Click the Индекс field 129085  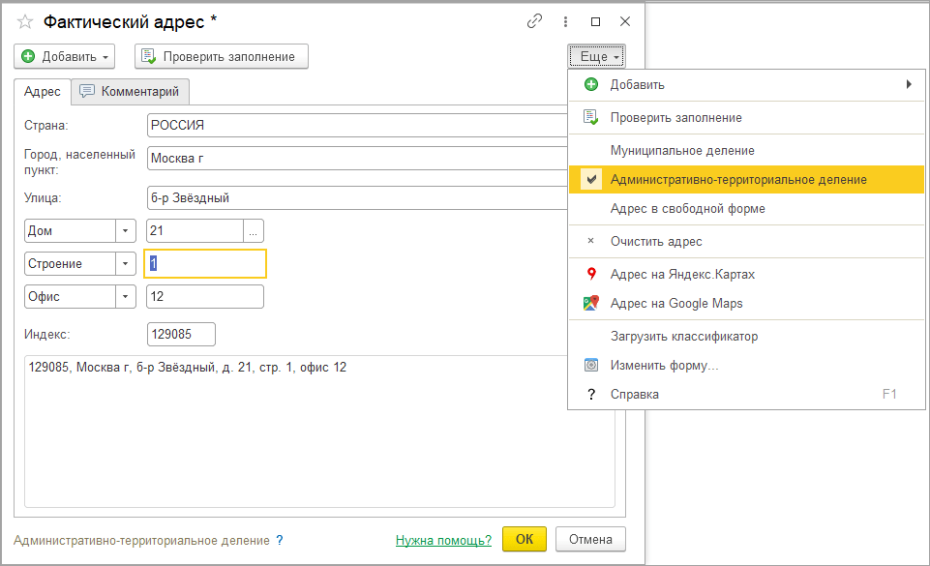(181, 334)
